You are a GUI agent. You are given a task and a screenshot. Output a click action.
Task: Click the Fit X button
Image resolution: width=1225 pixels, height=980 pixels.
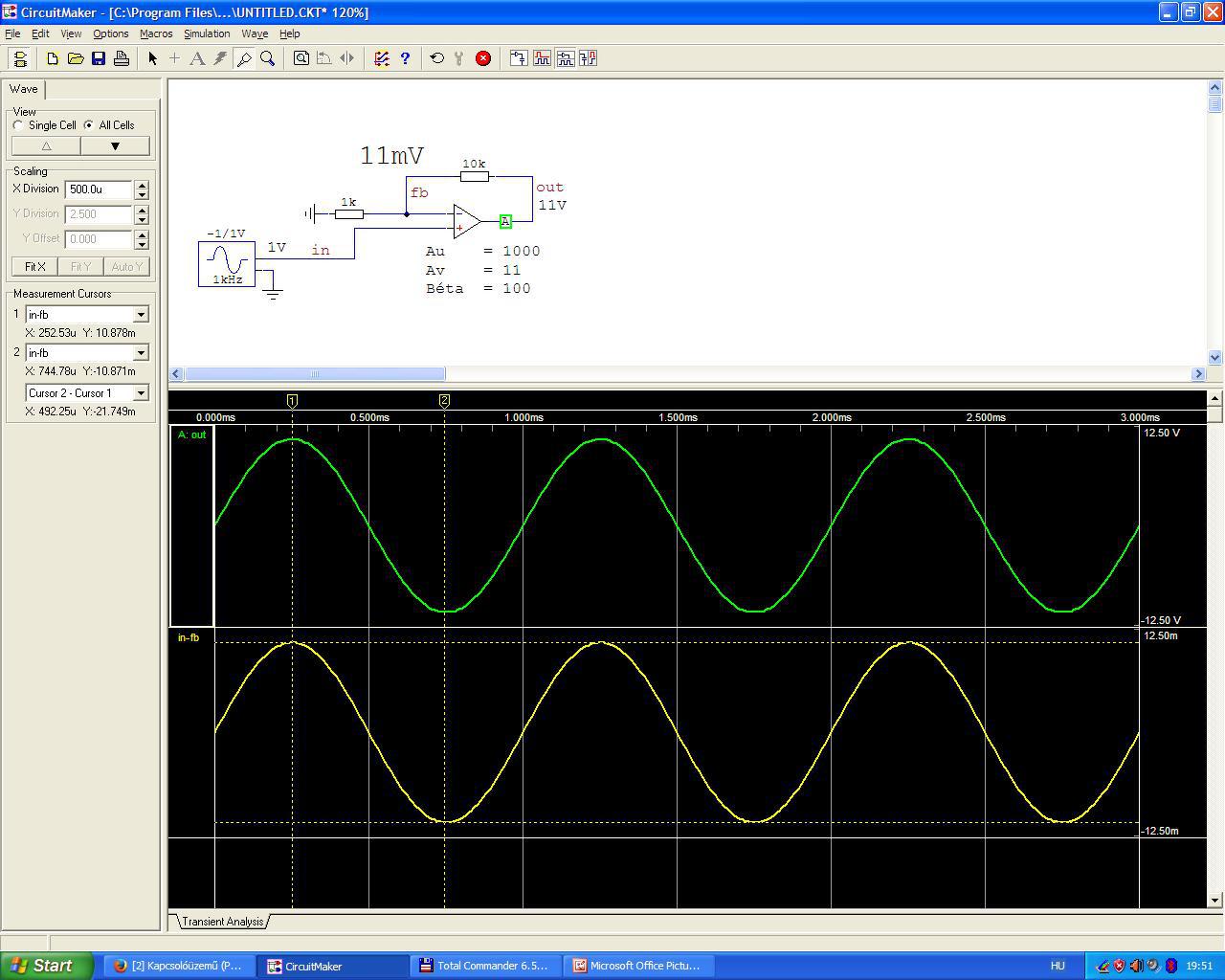coord(35,267)
